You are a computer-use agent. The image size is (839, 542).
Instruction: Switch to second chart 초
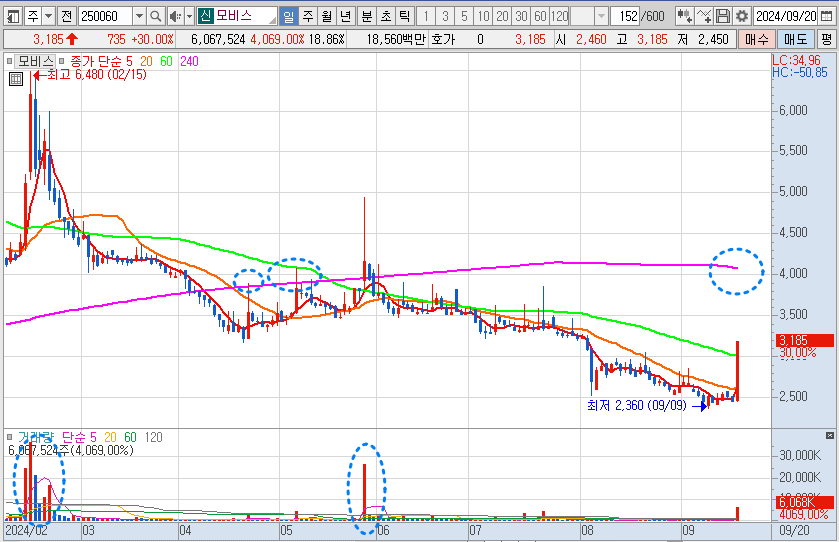386,17
